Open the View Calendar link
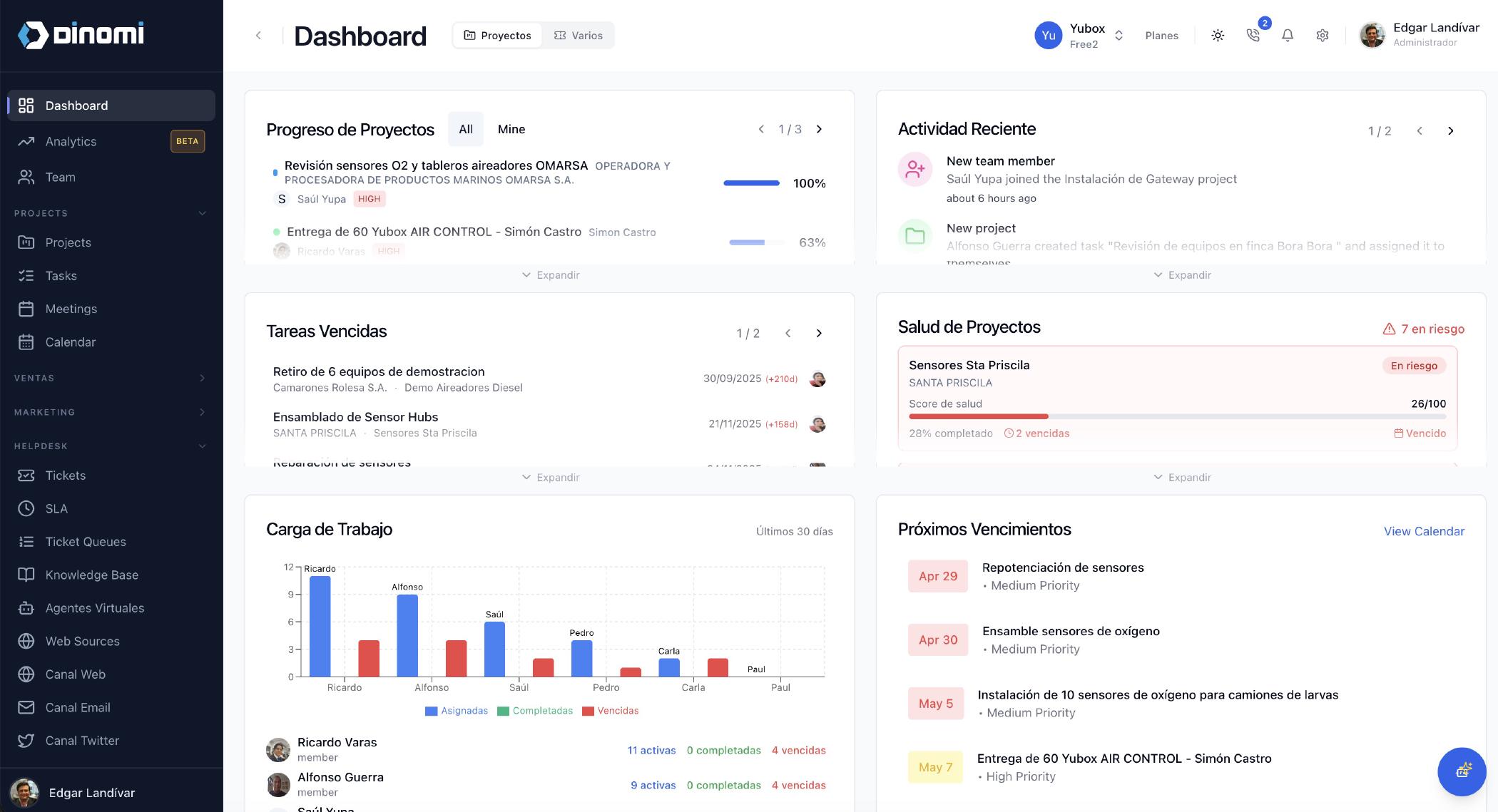Image resolution: width=1498 pixels, height=812 pixels. 1424,531
